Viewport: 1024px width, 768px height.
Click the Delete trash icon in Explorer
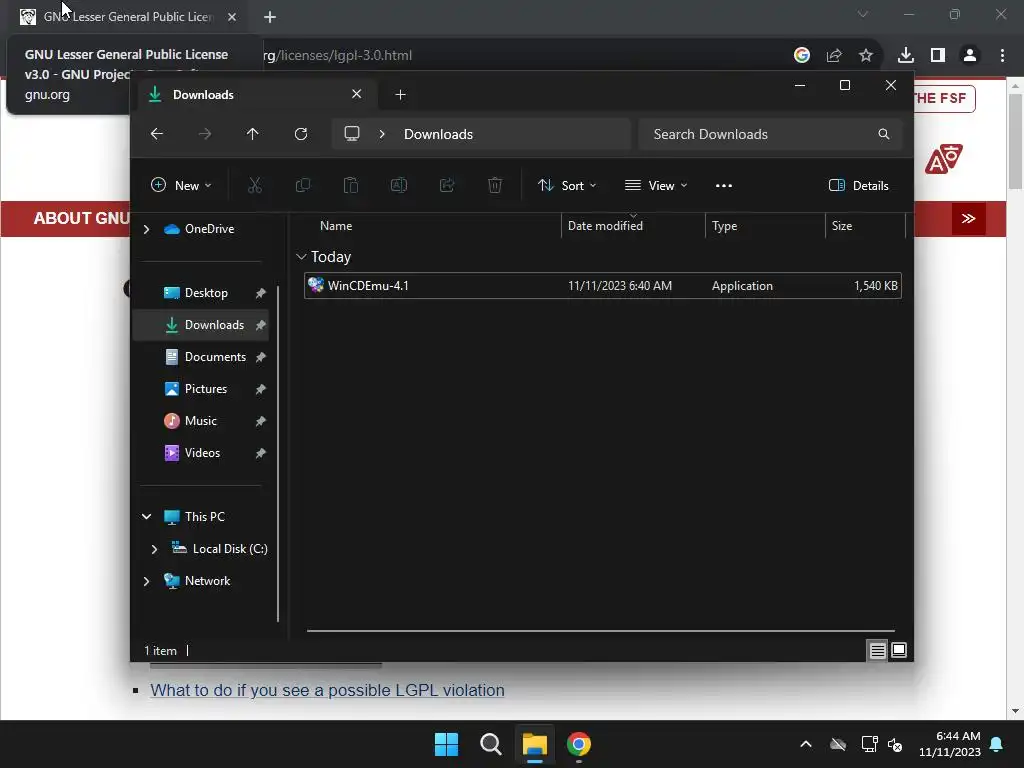(x=495, y=185)
